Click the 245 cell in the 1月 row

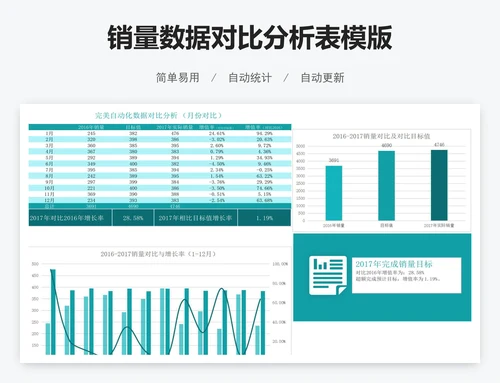pyautogui.click(x=91, y=133)
